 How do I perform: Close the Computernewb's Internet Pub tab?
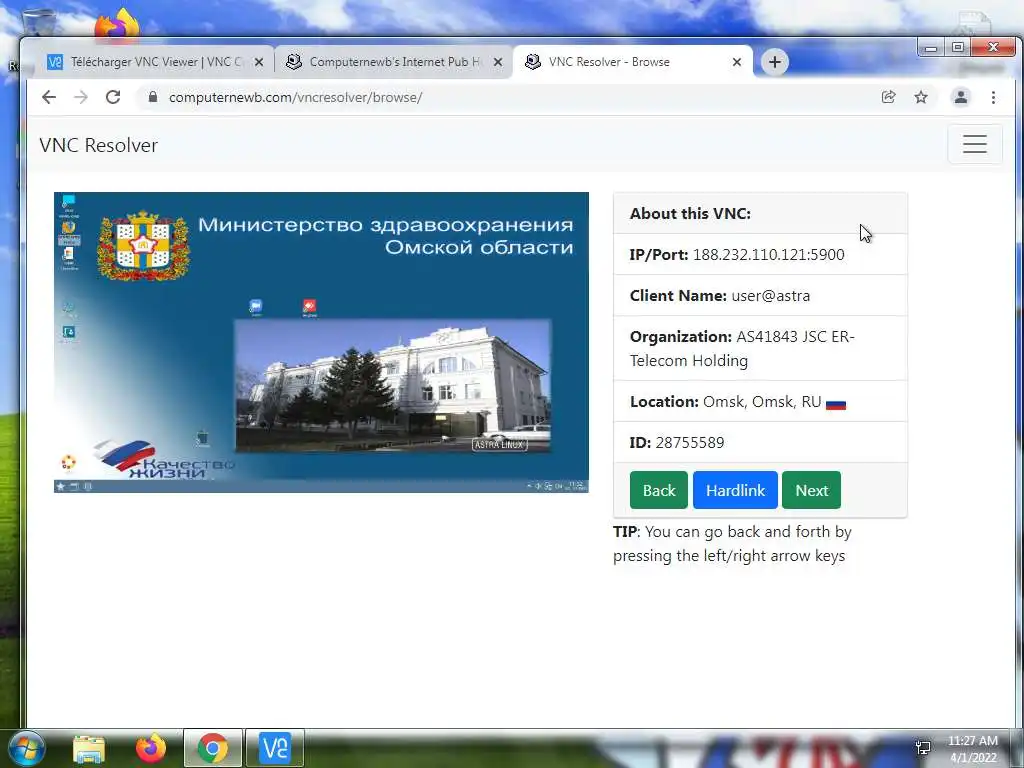(x=498, y=62)
